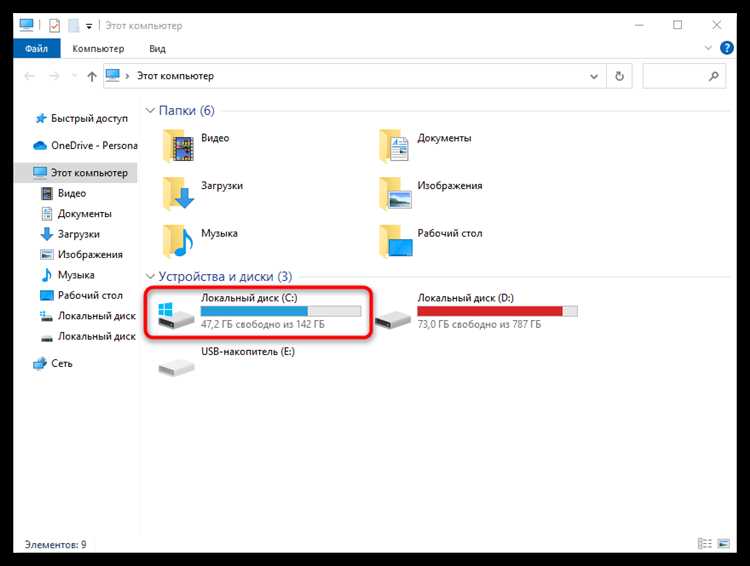Close the Этот компьютер window
Viewport: 750px width, 566px height.
click(x=717, y=25)
